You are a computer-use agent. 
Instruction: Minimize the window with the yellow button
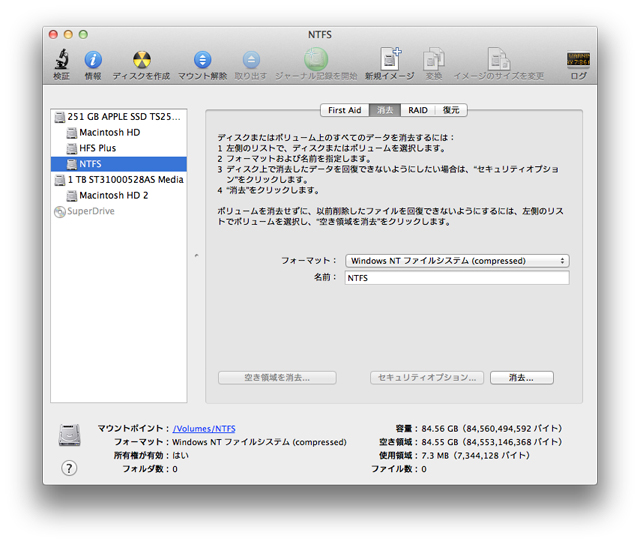[68, 35]
